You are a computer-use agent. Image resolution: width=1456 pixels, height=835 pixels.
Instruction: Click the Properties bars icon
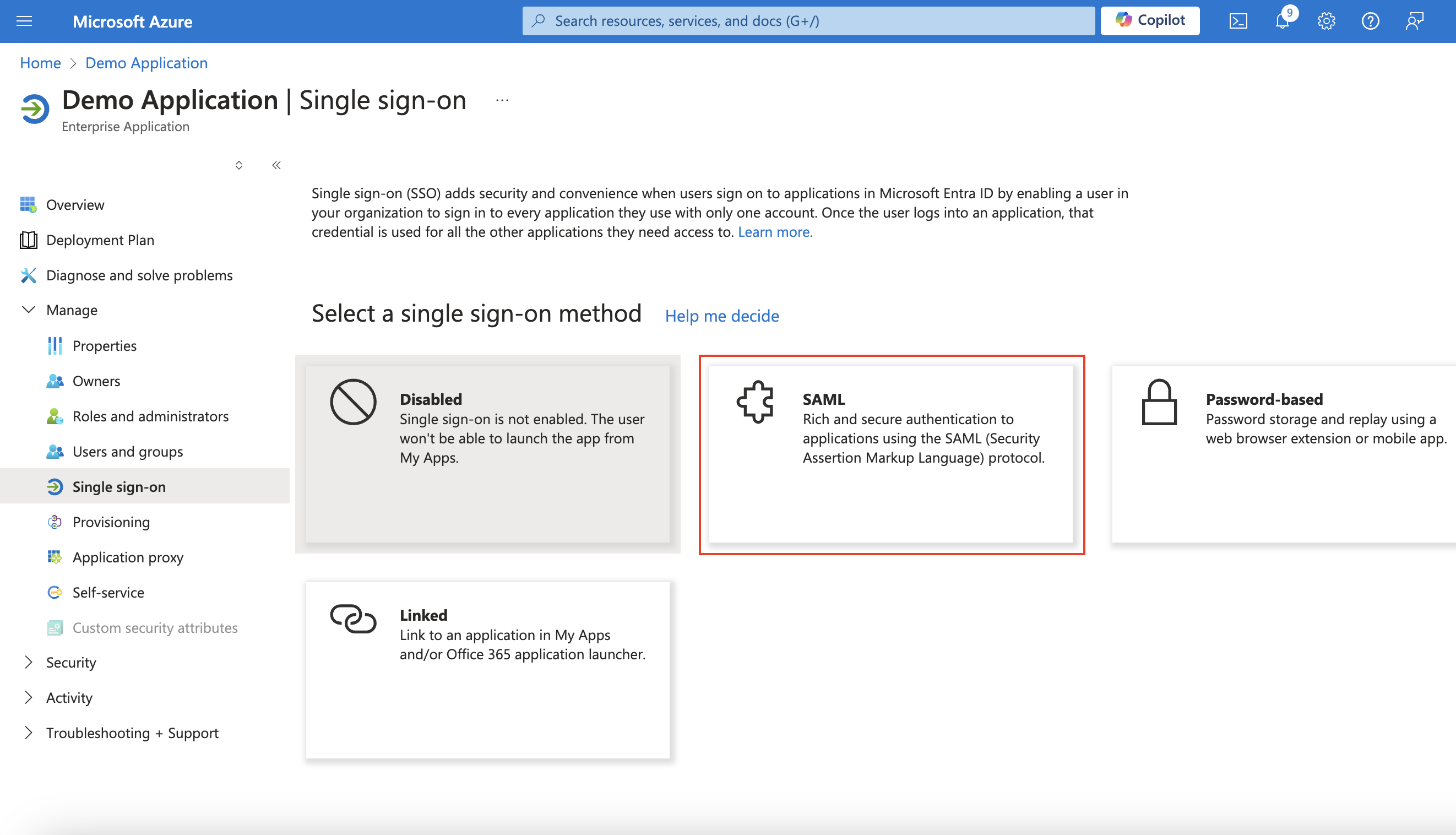55,346
